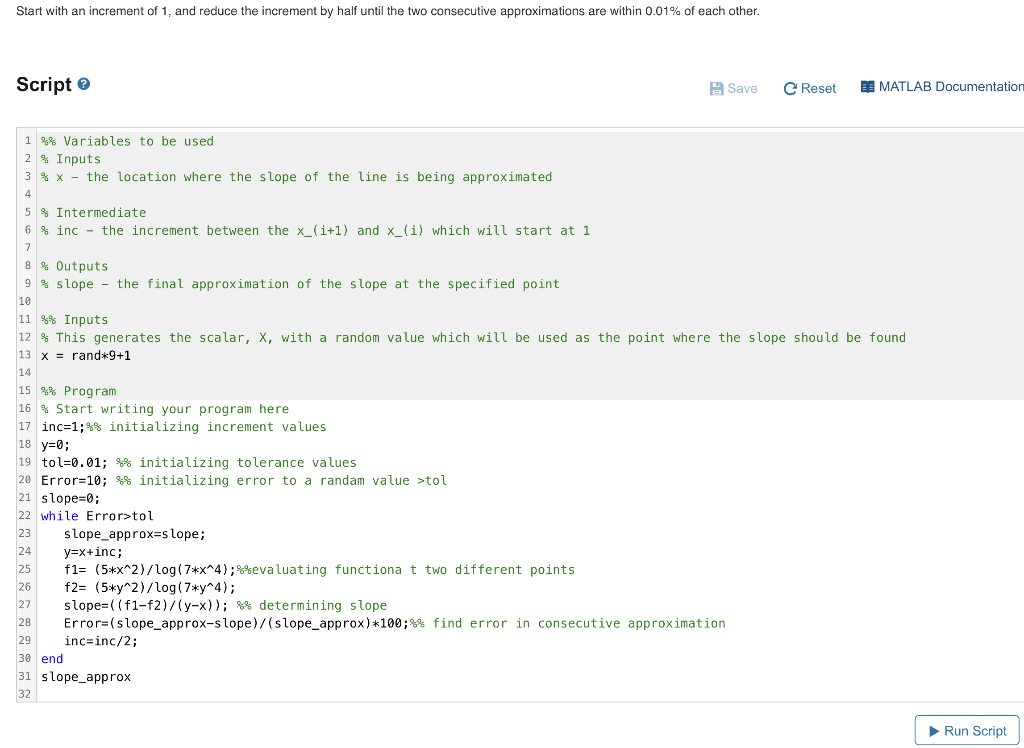Click the comment '% Start writing your program here'
Image resolution: width=1024 pixels, height=748 pixels.
[165, 409]
